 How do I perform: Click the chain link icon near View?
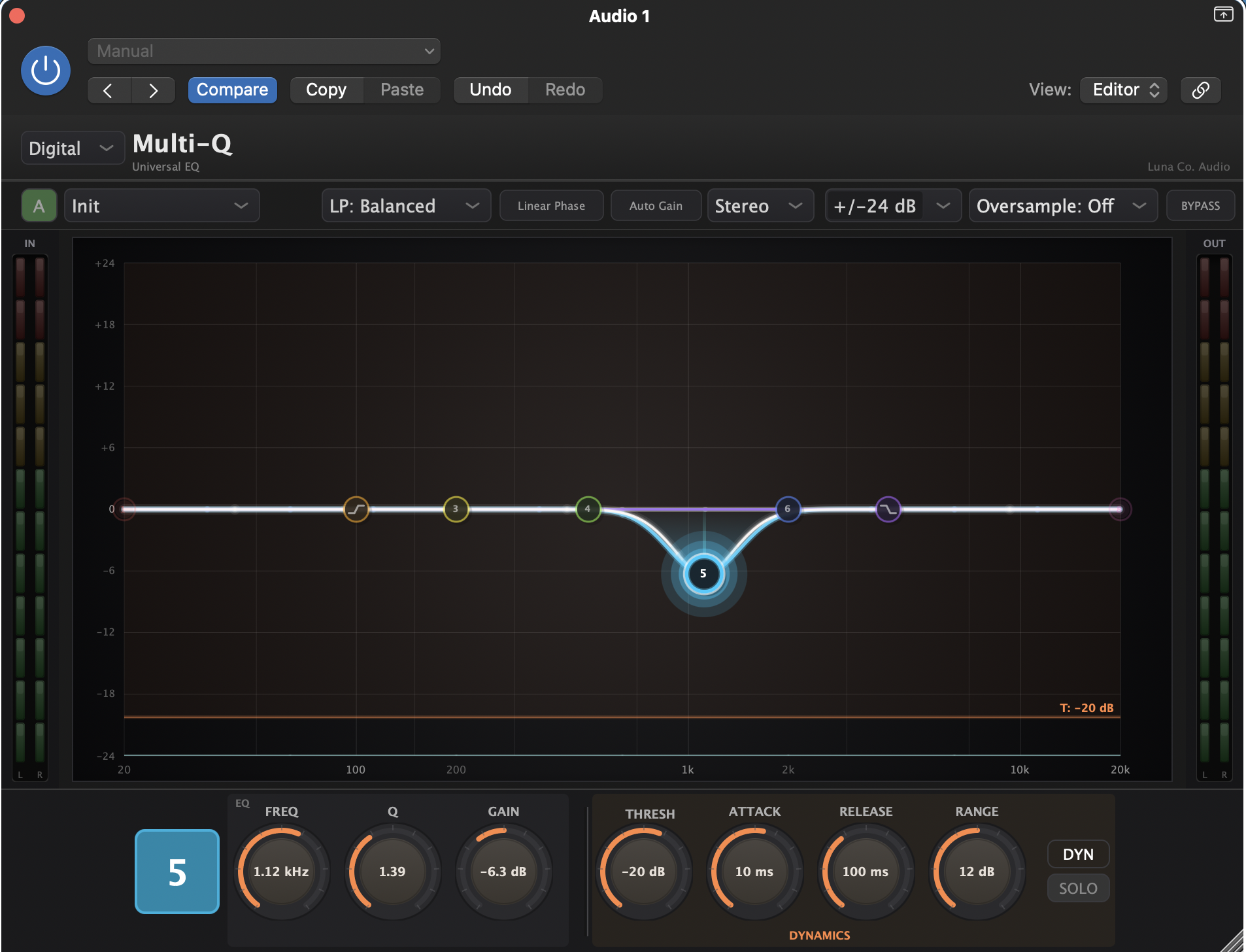pos(1199,90)
